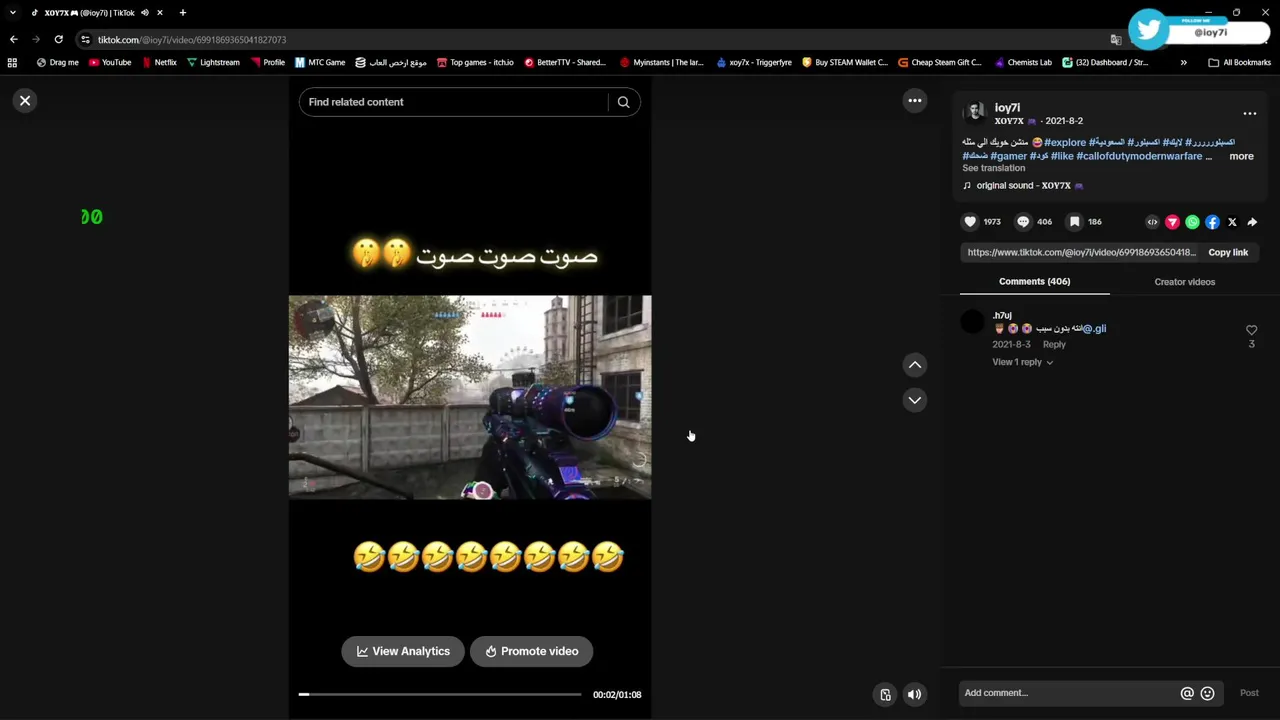Image resolution: width=1280 pixels, height=720 pixels.
Task: Click Promote video button
Action: (x=531, y=651)
